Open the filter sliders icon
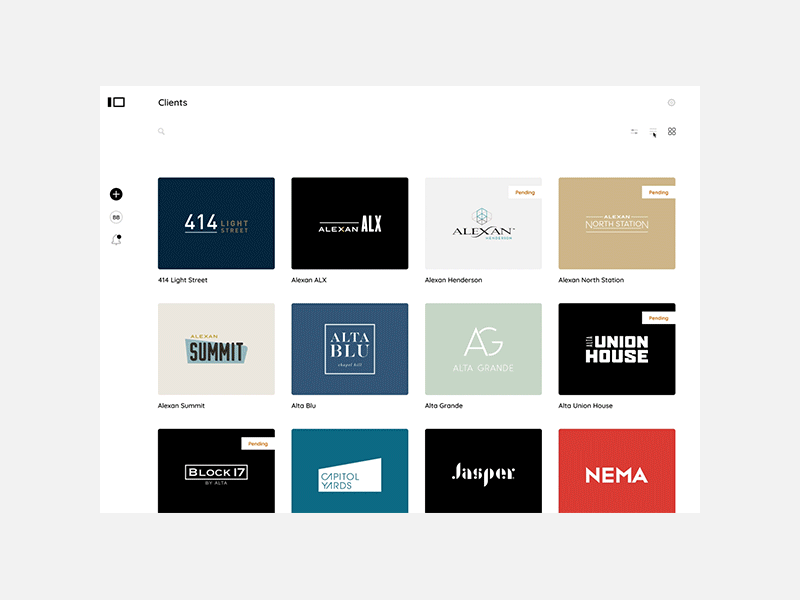This screenshot has width=800, height=600. pyautogui.click(x=634, y=131)
